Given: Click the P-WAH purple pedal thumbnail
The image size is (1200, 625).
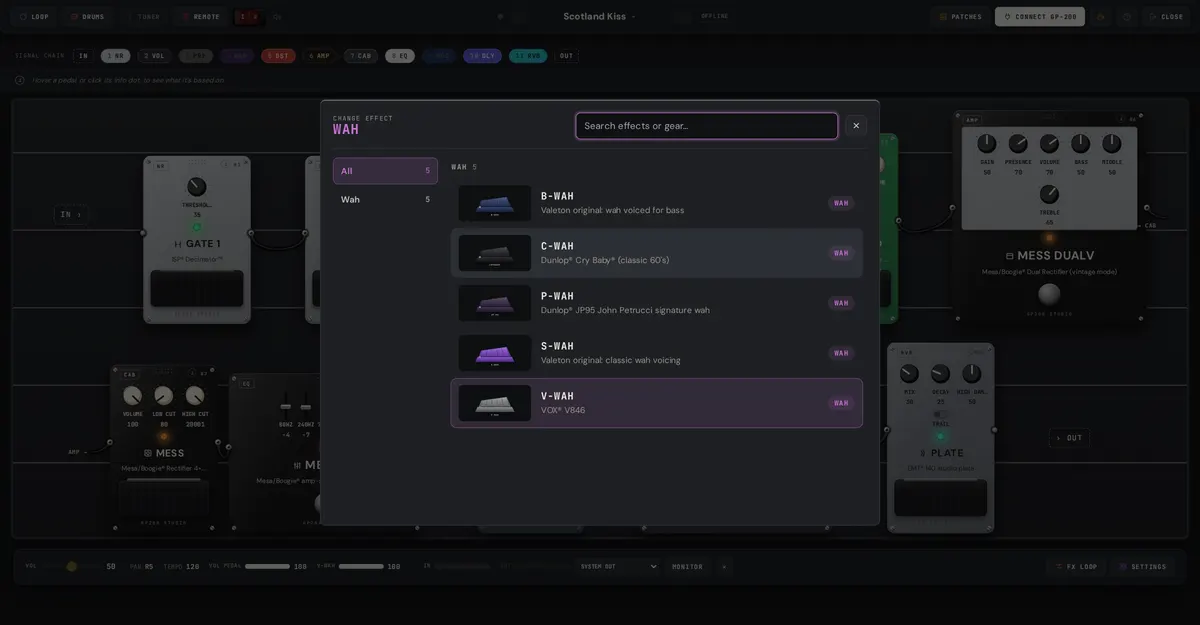Looking at the screenshot, I should pyautogui.click(x=495, y=303).
